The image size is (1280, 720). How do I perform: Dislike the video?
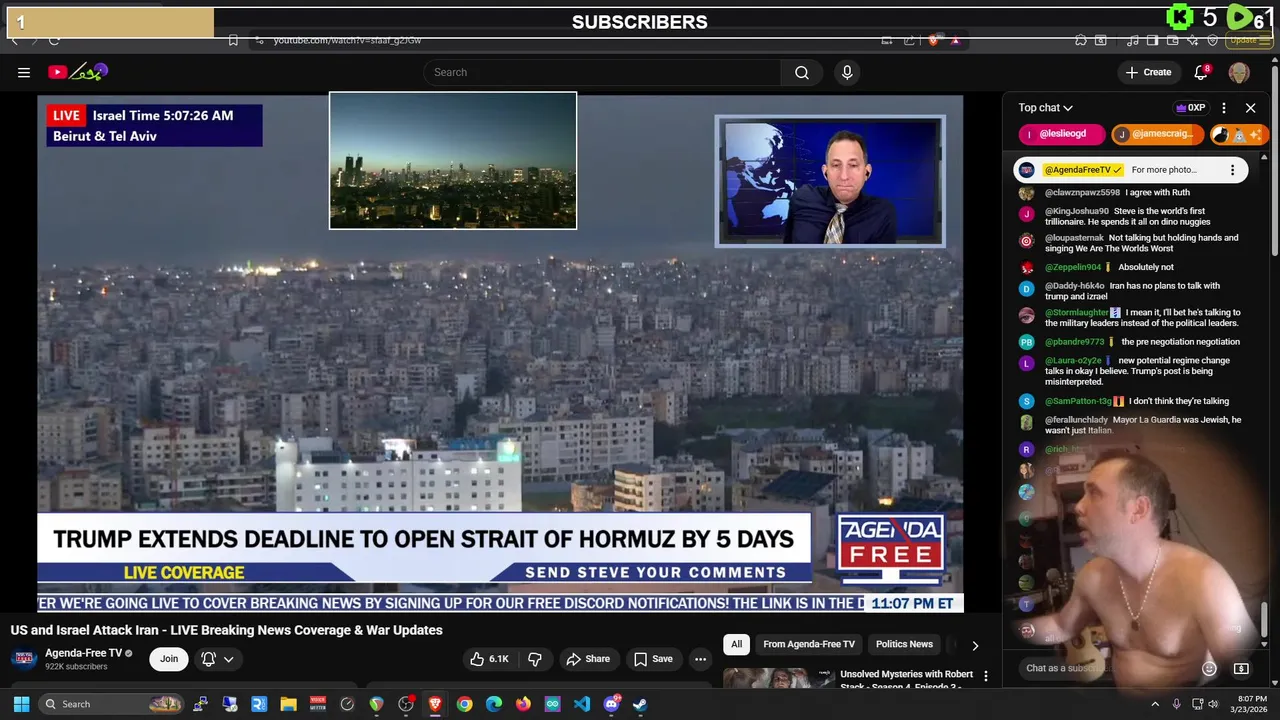pyautogui.click(x=535, y=659)
